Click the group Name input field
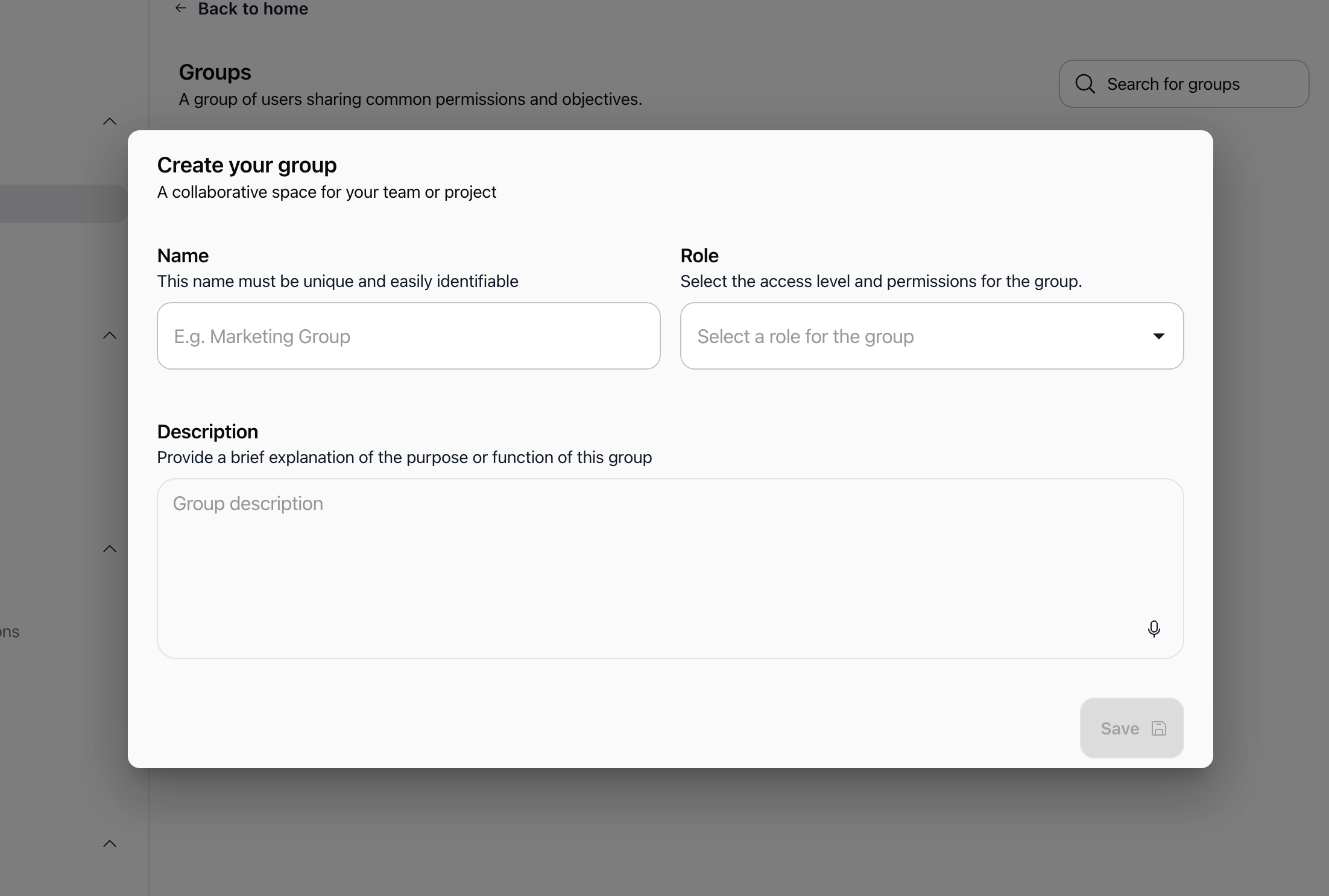 408,336
